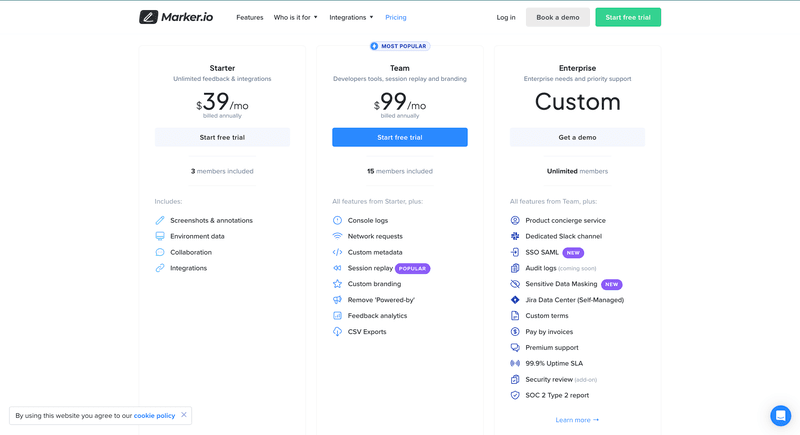Screen dimensions: 800x435
Task: Expand the Integrations dropdown menu
Action: point(351,17)
